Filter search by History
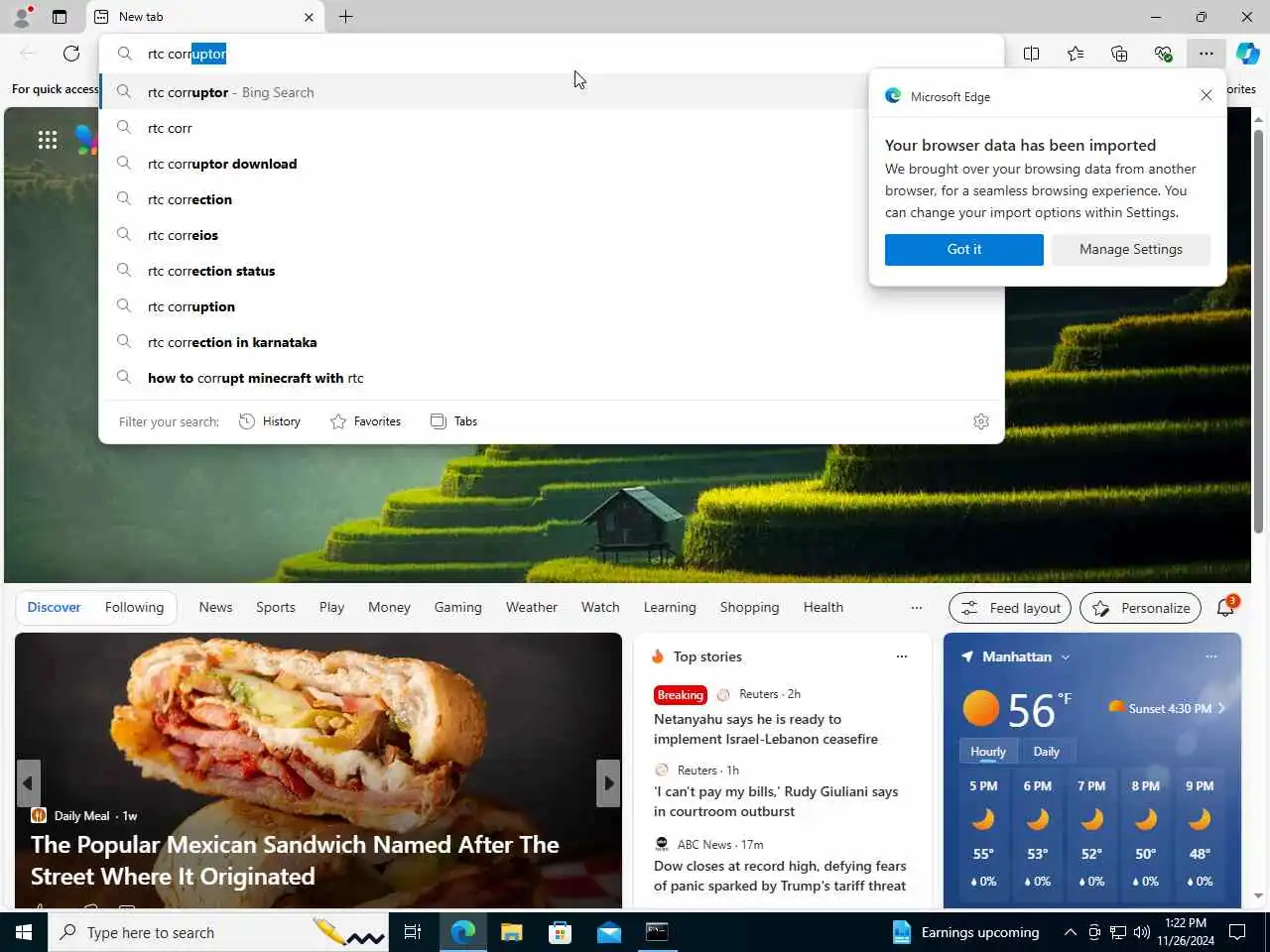The height and width of the screenshot is (952, 1270). pos(270,421)
